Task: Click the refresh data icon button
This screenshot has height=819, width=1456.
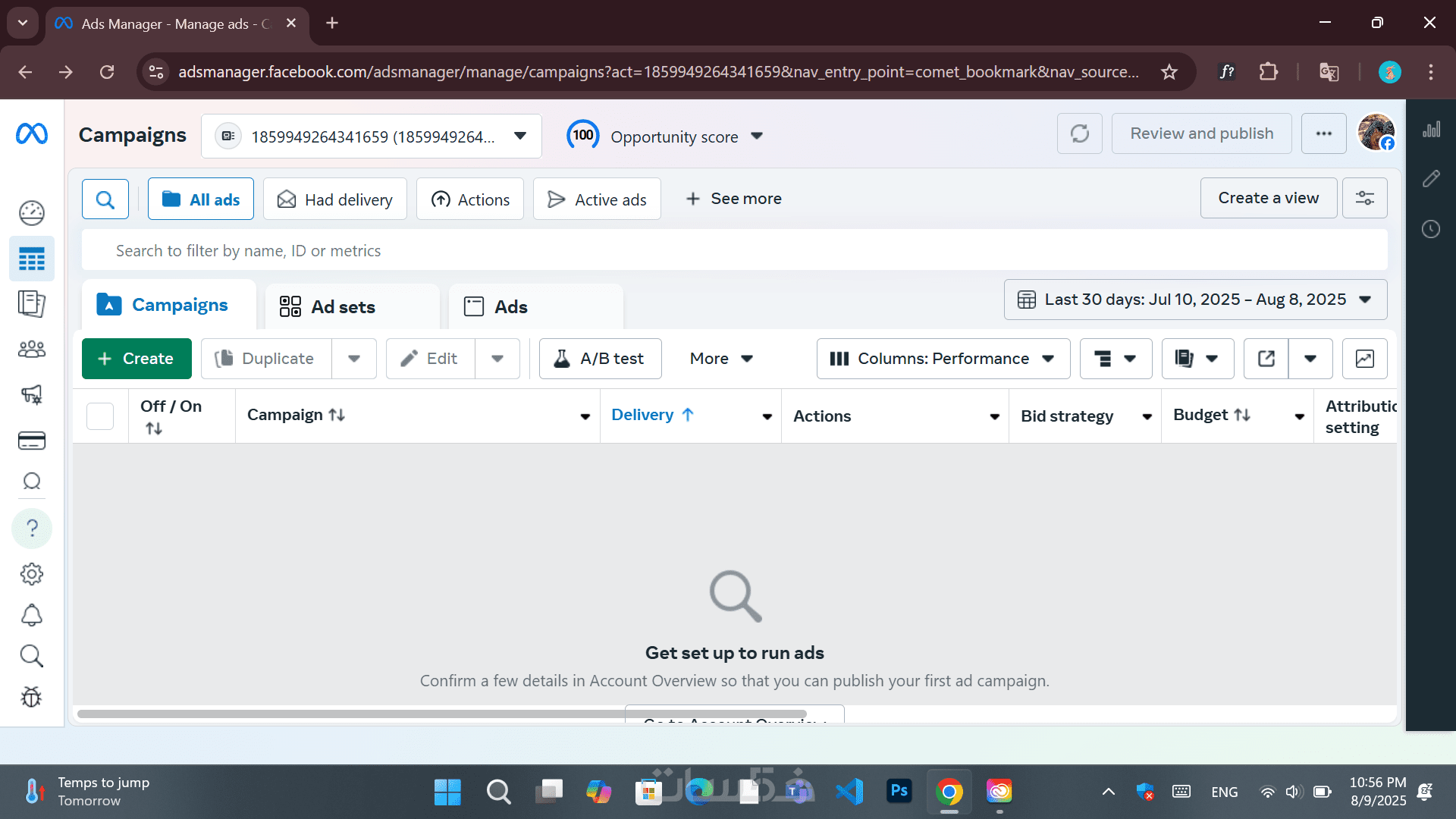Action: pos(1079,134)
